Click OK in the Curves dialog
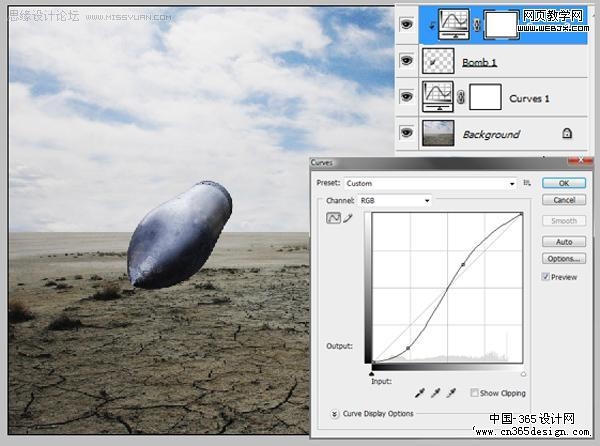The image size is (600, 446). [x=564, y=183]
